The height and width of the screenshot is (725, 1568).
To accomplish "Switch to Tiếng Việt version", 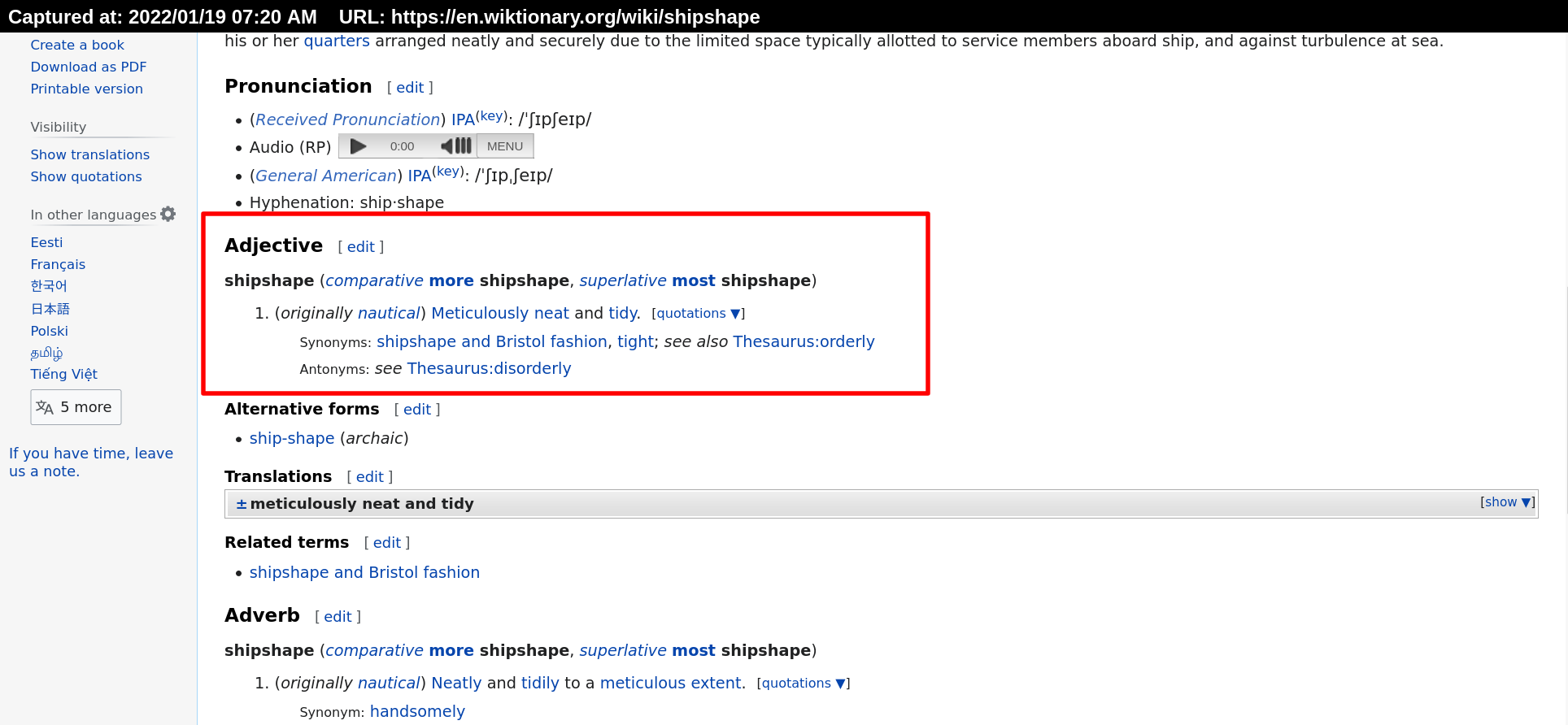I will 64,374.
